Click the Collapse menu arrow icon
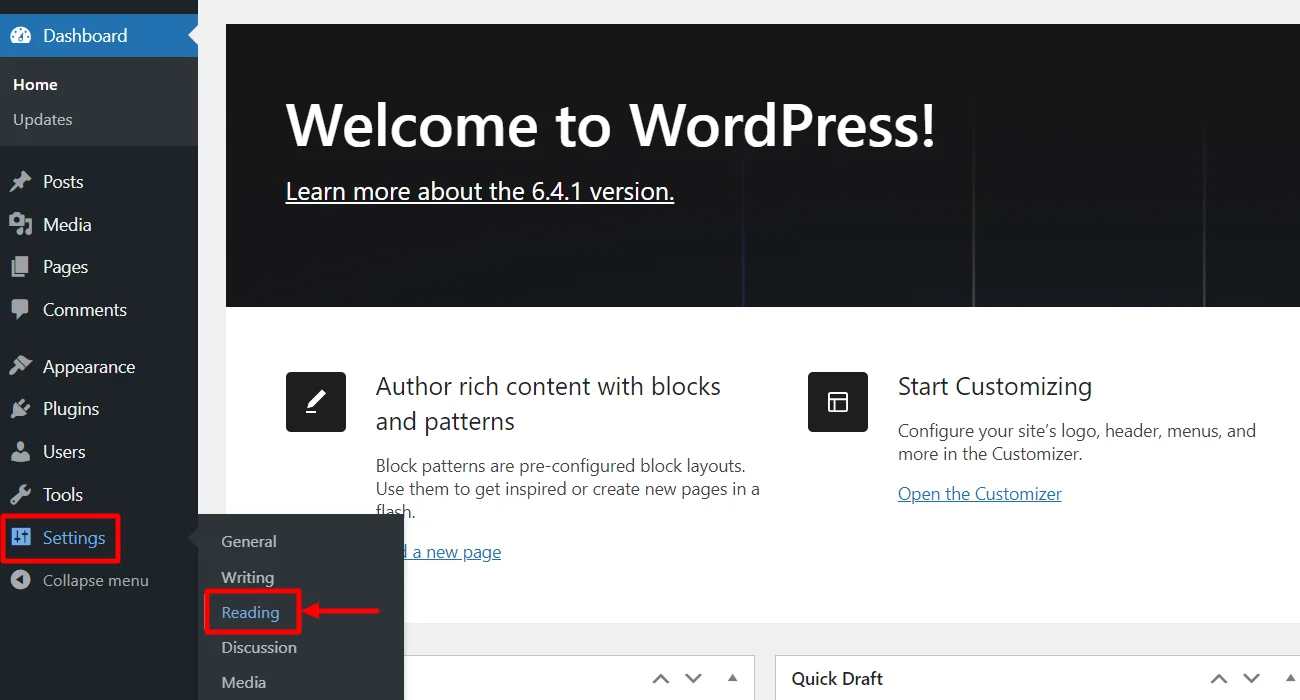 click(20, 580)
